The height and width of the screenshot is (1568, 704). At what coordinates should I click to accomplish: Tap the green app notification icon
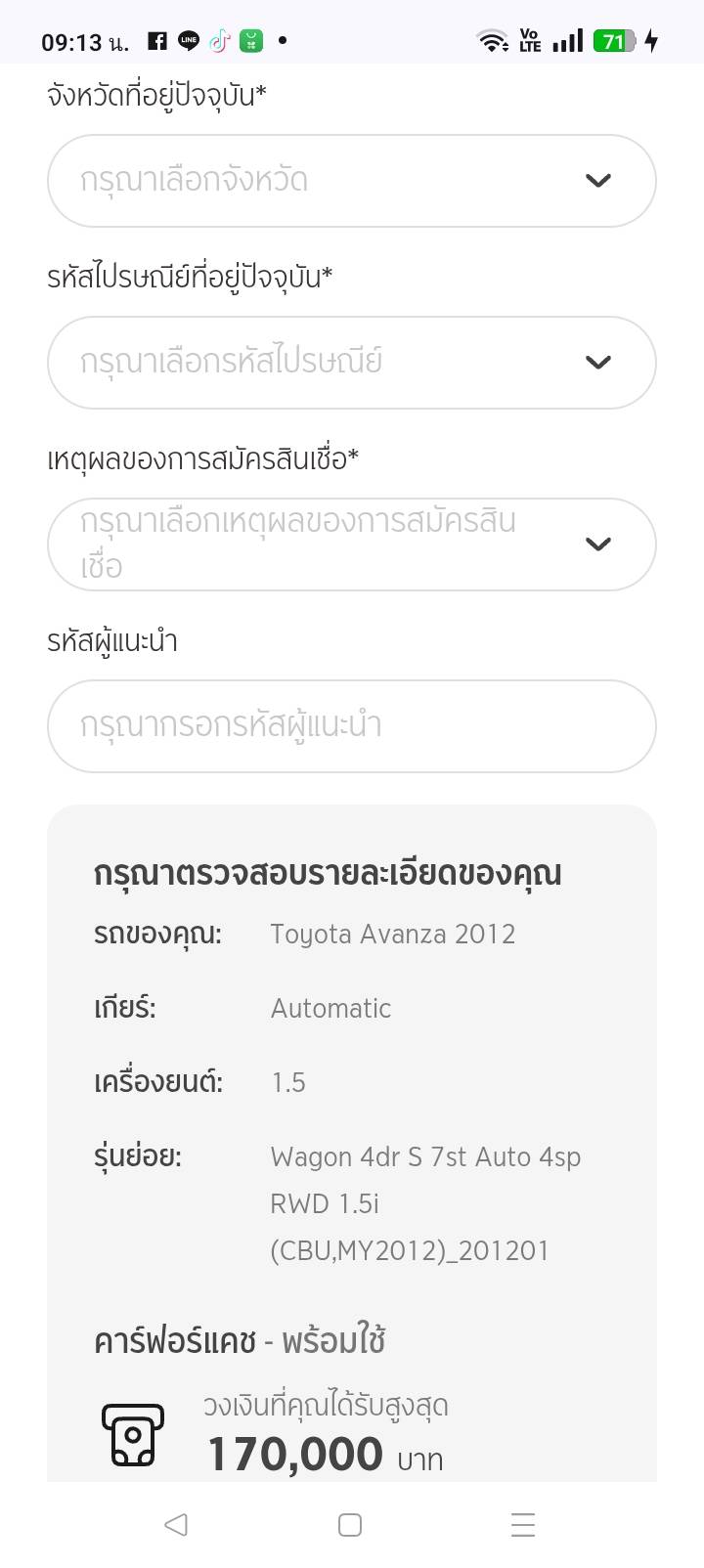coord(251,41)
